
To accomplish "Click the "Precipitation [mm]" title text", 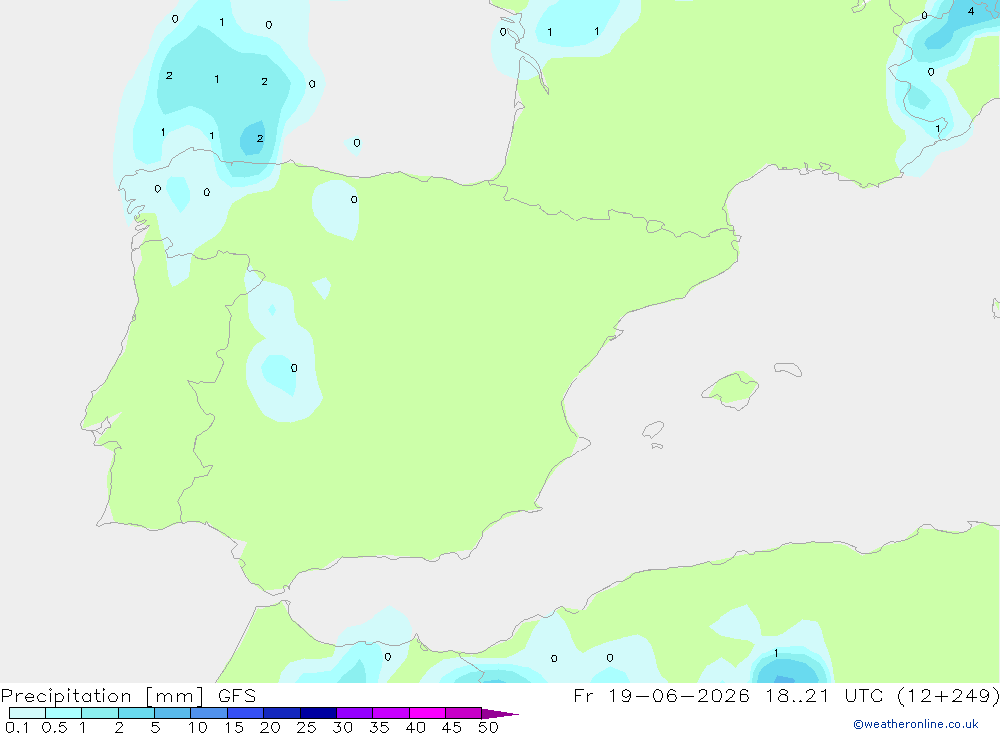I will pyautogui.click(x=102, y=696).
